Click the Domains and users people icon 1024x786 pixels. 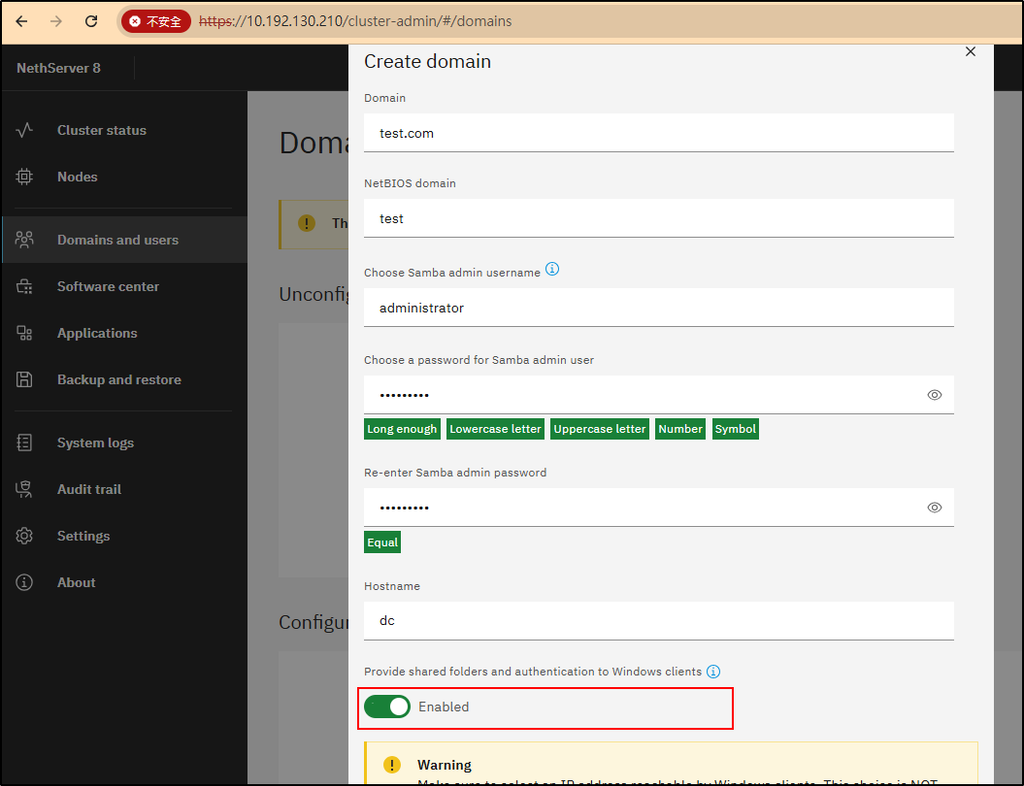click(x=24, y=240)
